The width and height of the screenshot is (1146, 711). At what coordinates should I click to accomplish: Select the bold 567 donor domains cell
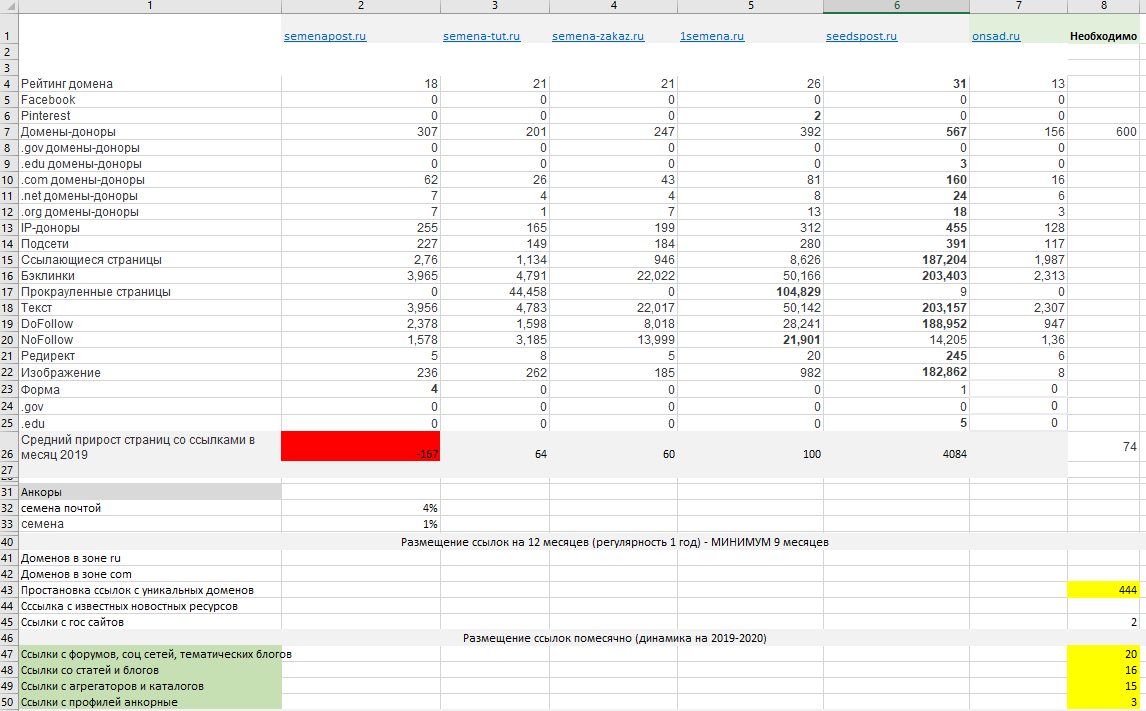[x=896, y=132]
